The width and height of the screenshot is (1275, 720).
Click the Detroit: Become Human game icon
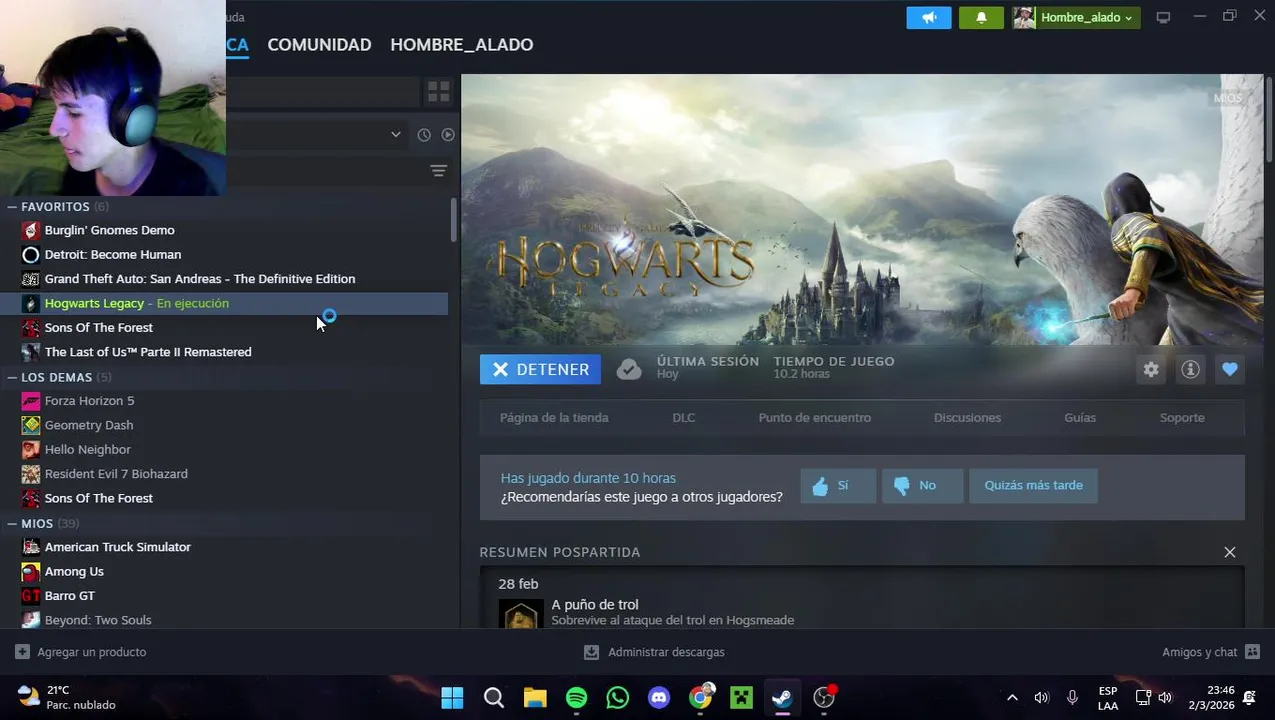[x=31, y=254]
